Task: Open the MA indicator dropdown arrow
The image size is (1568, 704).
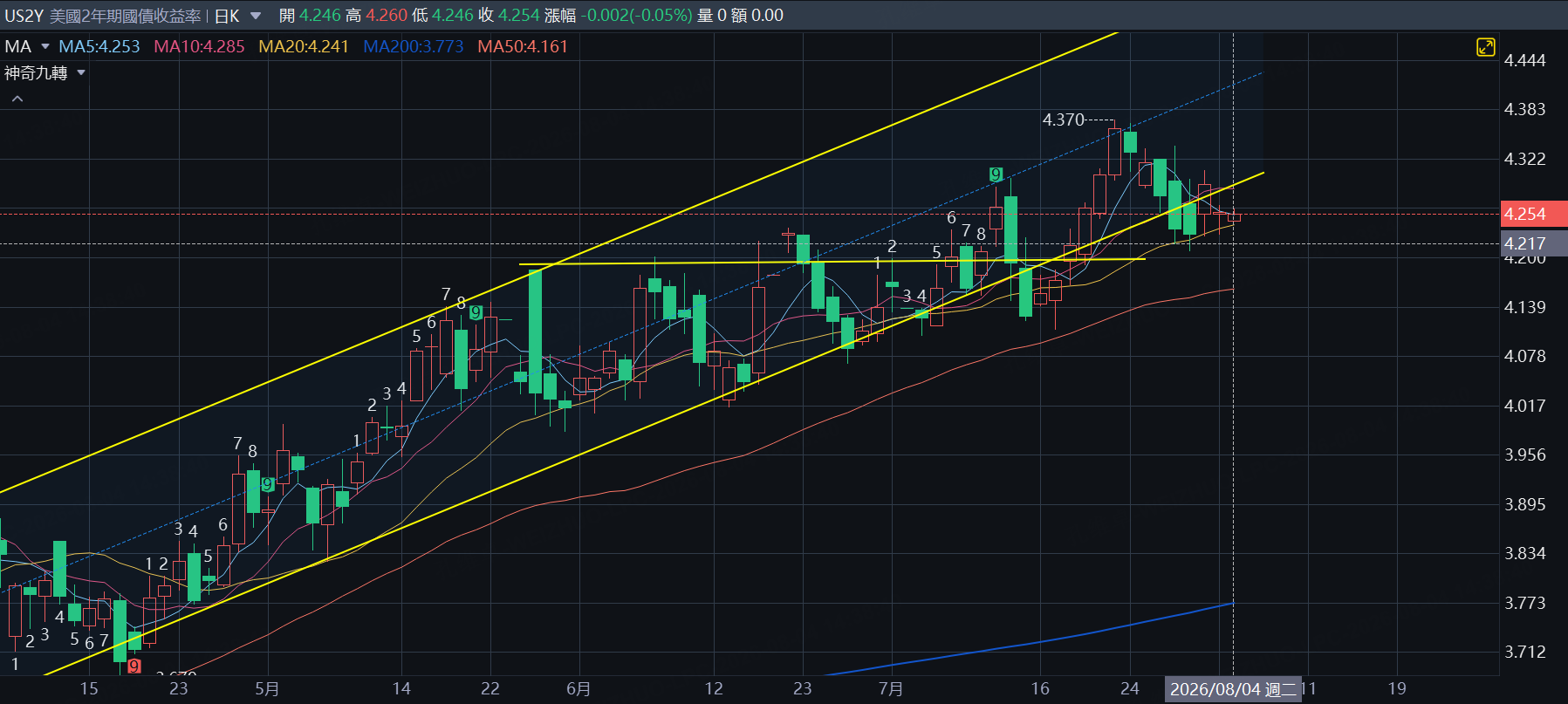Action: click(45, 46)
